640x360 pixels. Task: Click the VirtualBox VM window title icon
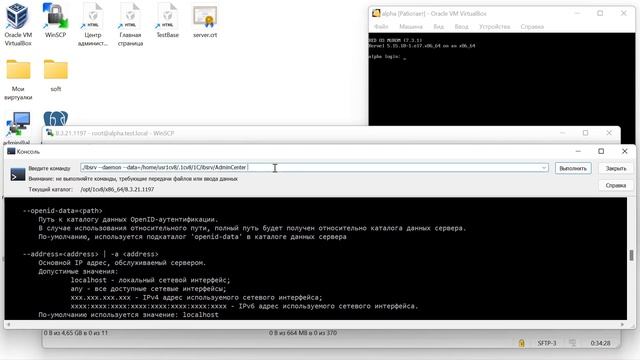click(x=376, y=13)
